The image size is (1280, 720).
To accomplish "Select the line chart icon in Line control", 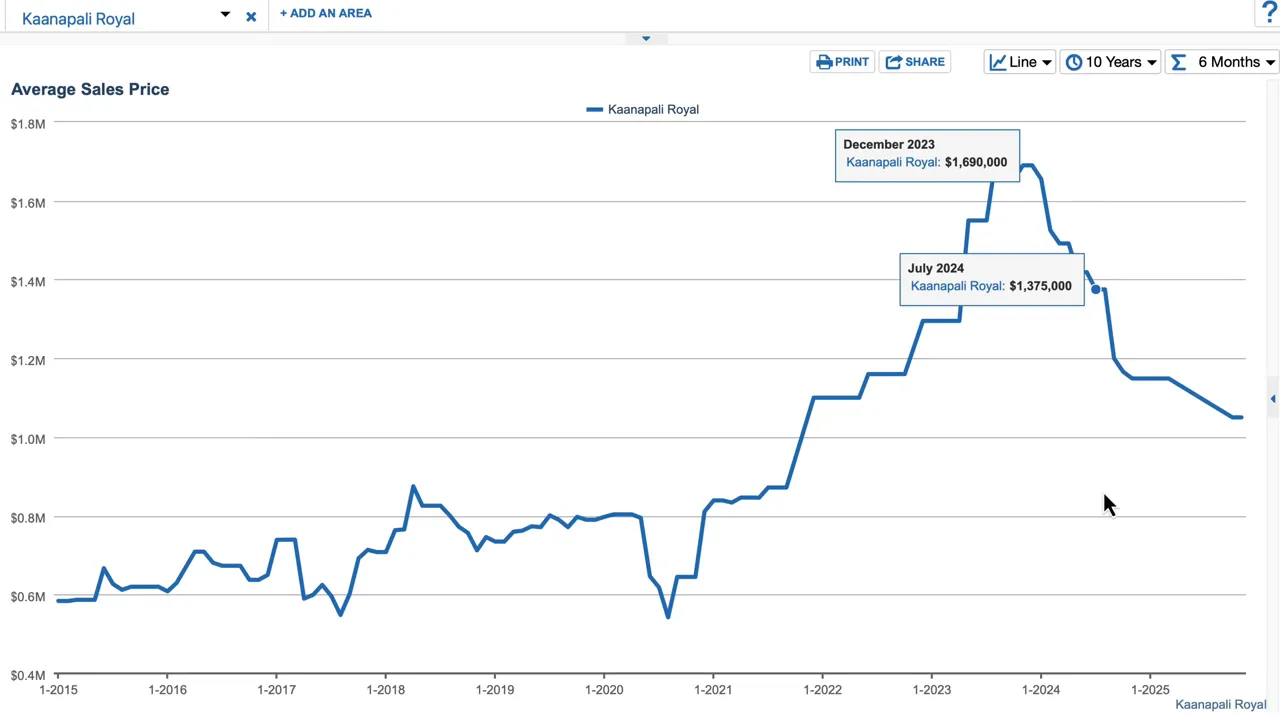I will click(997, 61).
